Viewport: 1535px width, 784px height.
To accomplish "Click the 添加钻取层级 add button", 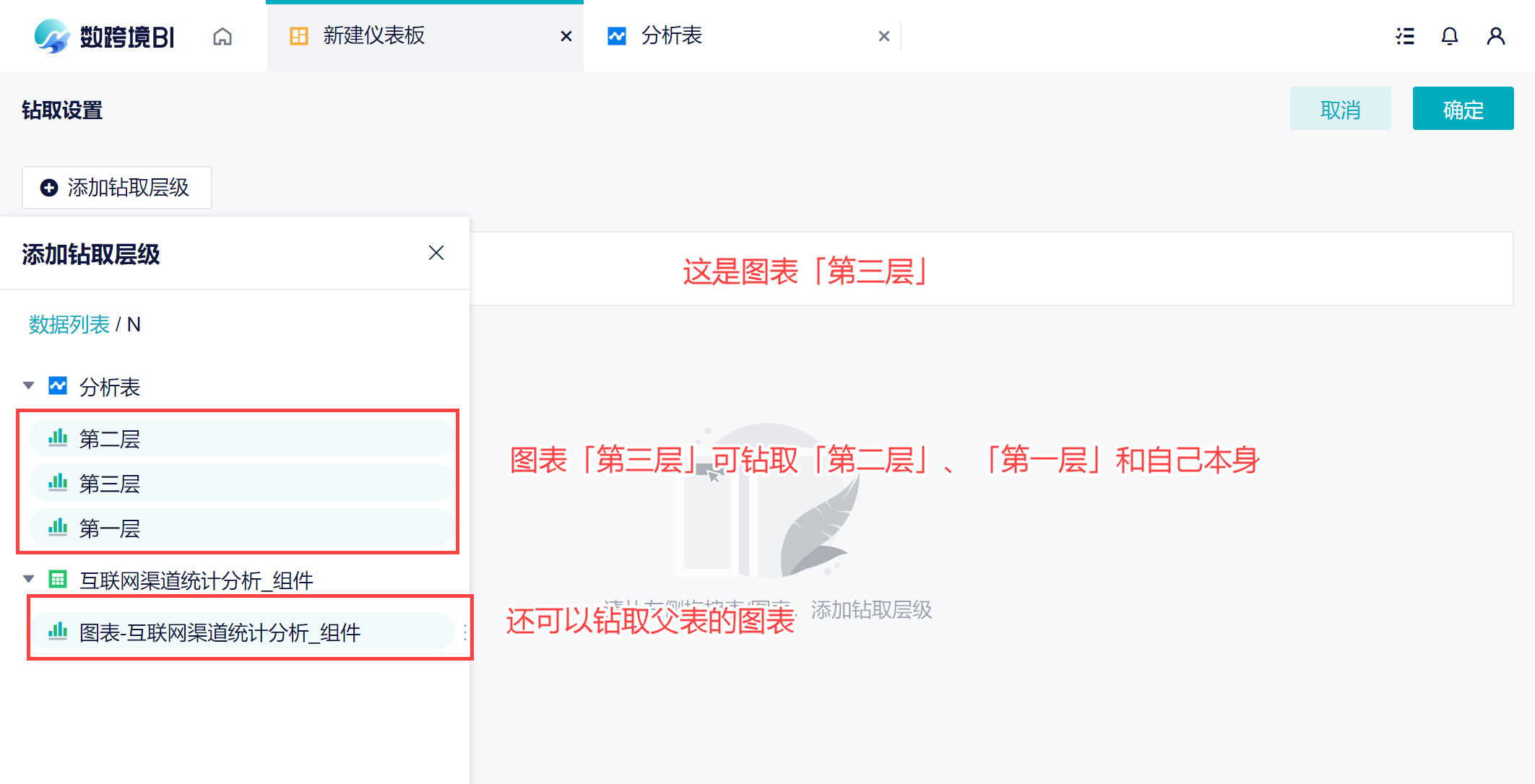I will pyautogui.click(x=116, y=188).
